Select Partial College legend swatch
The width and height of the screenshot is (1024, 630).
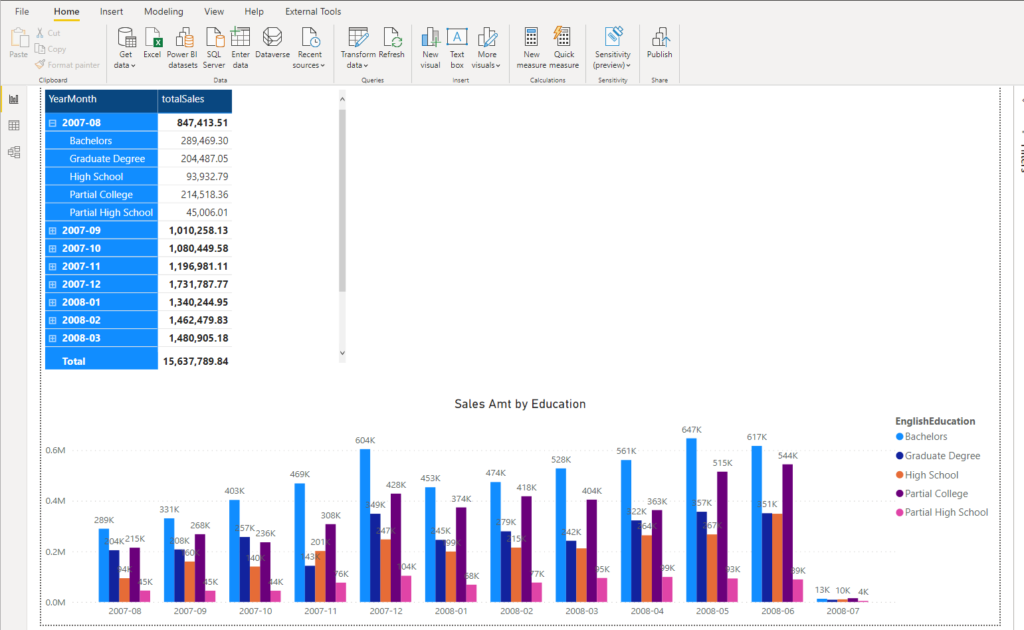click(x=899, y=494)
